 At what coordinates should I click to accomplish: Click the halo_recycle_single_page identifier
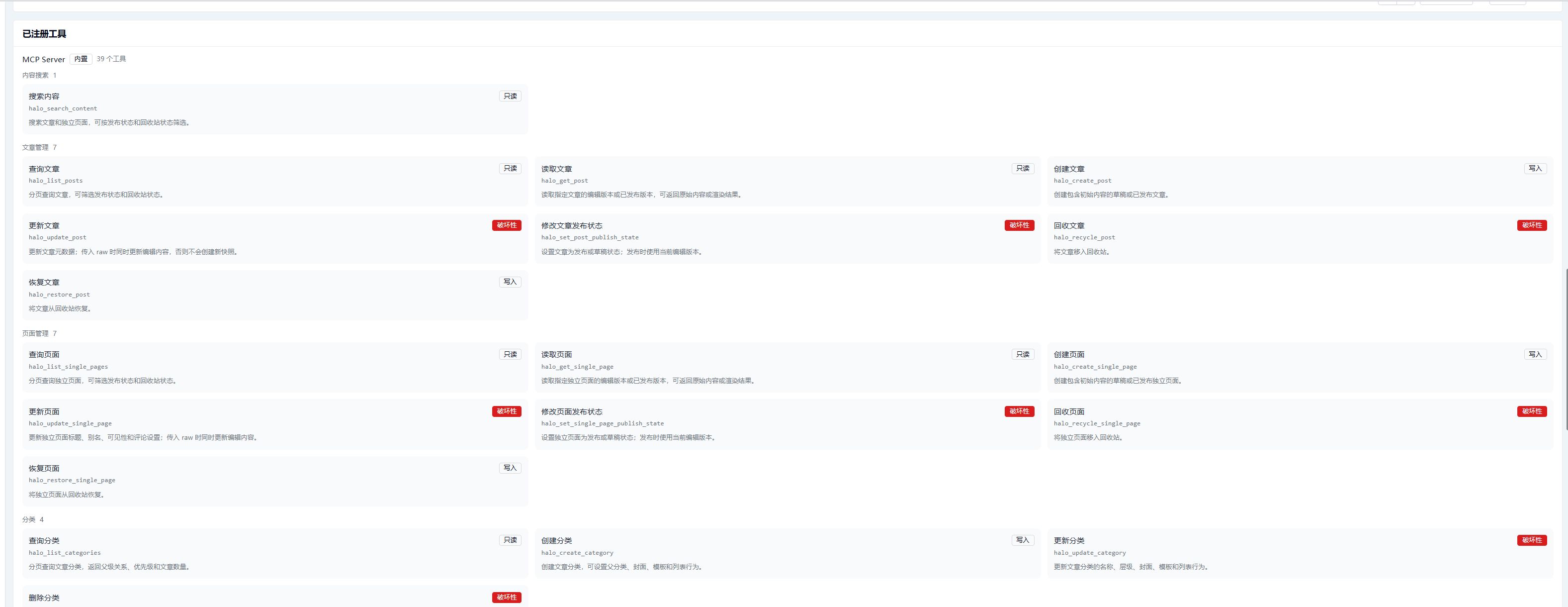(1097, 423)
